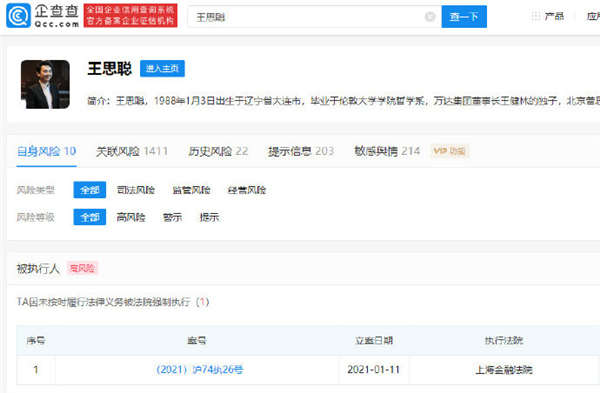This screenshot has width=600, height=393.
Task: Click the Qcc.com logo icon
Action: 18,16
